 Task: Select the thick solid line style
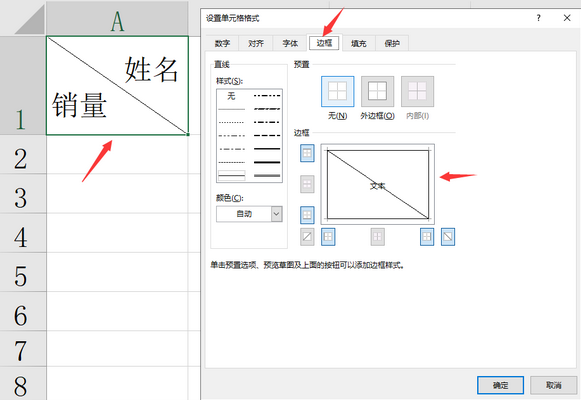coord(267,162)
